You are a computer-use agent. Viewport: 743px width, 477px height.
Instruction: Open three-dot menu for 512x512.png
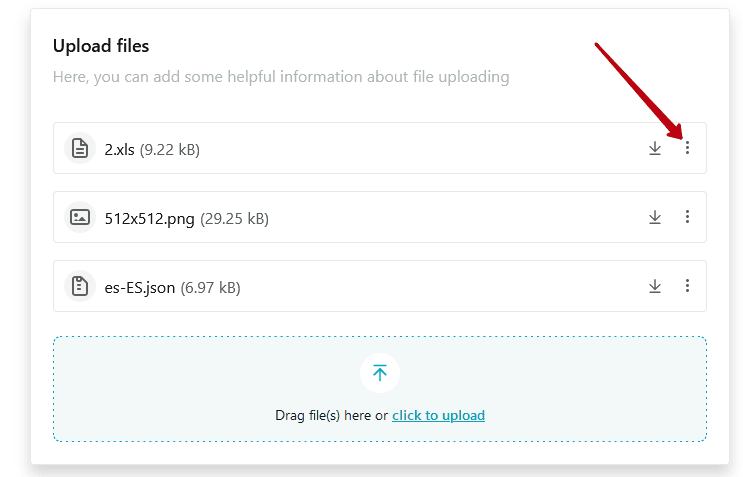coord(687,217)
